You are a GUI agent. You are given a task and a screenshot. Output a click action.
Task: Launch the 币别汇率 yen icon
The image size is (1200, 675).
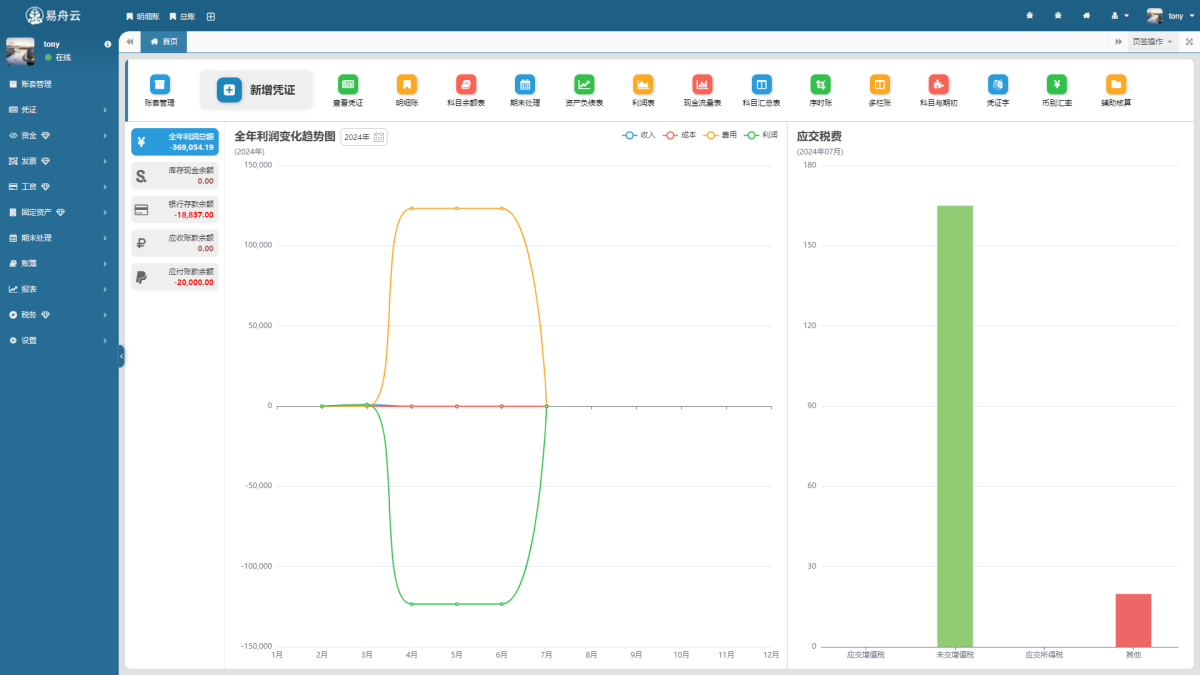click(1057, 85)
